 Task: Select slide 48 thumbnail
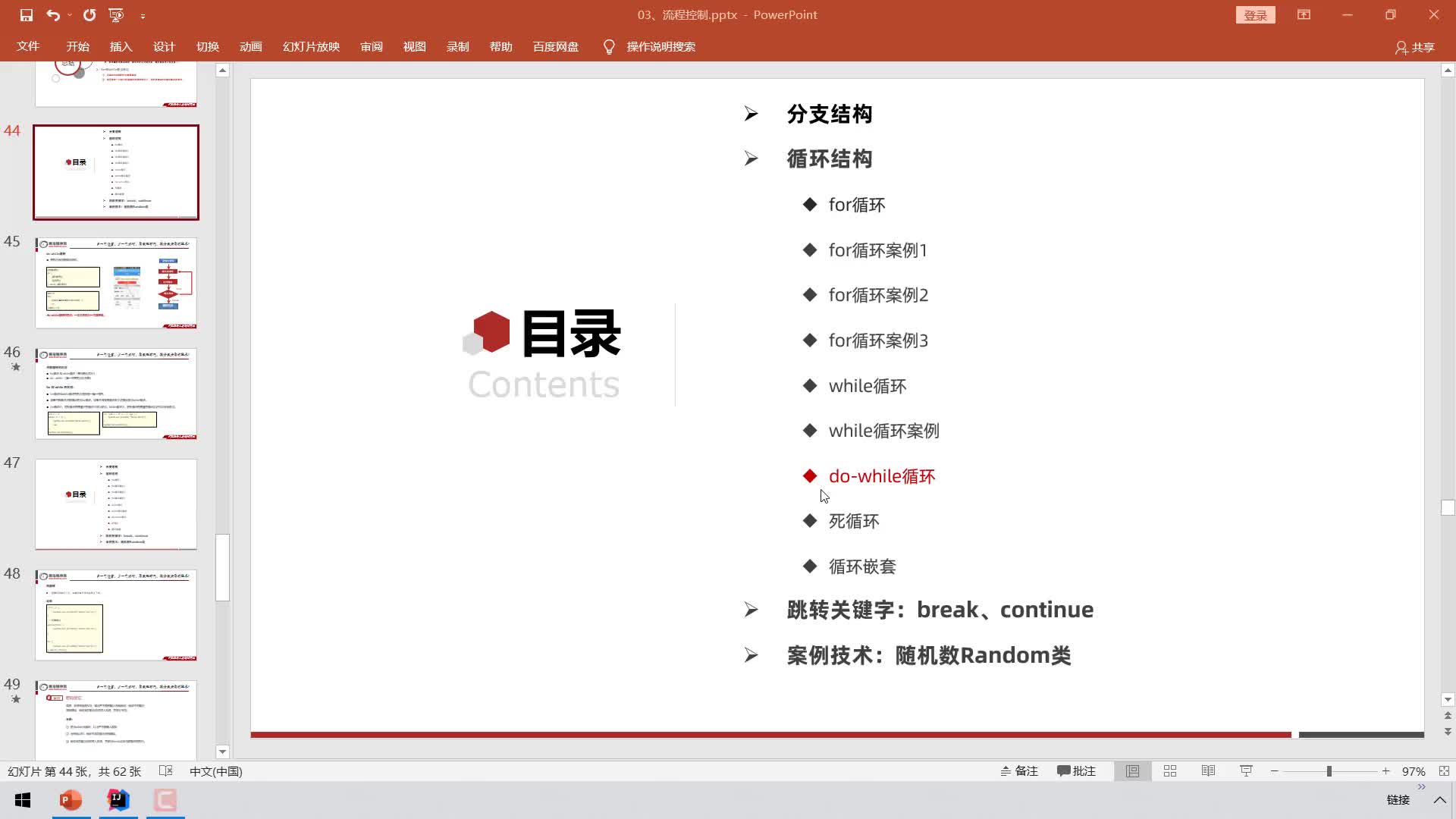(x=116, y=615)
